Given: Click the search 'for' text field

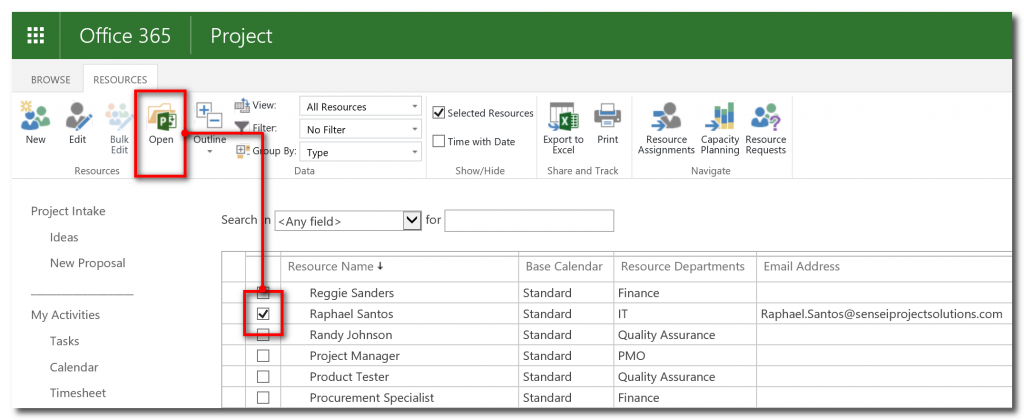Looking at the screenshot, I should pos(529,221).
